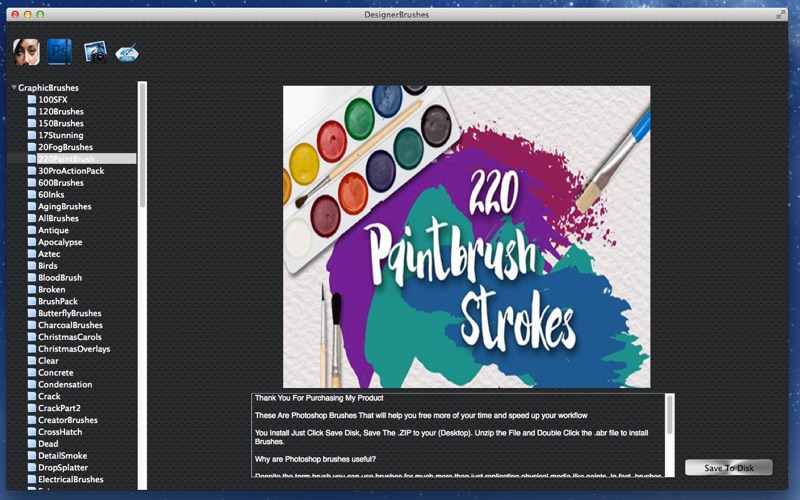Click folder icon beside 150Brushes

(32, 123)
